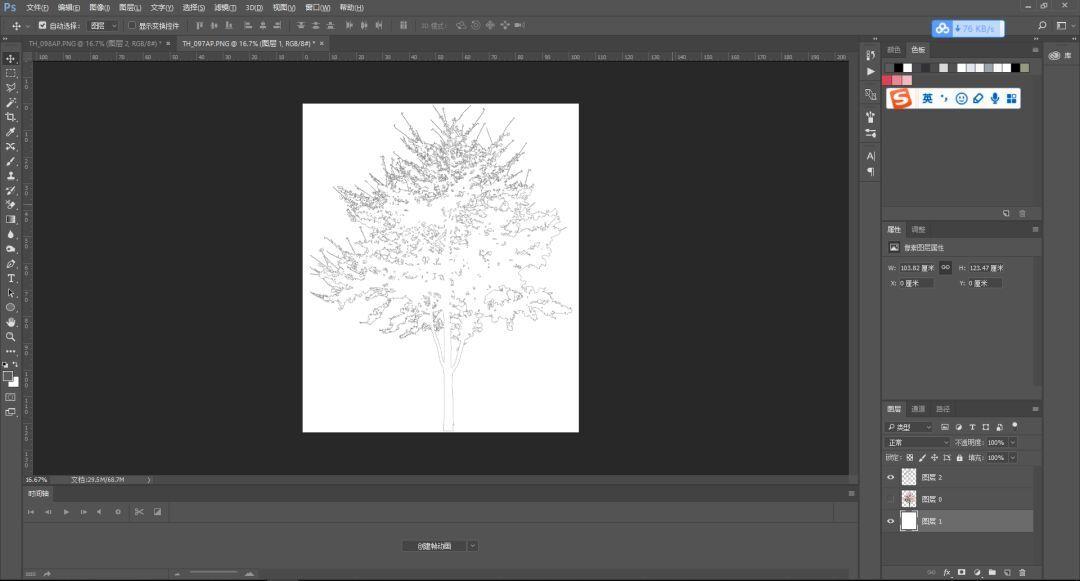1080x581 pixels.
Task: Split the clip with the scissors icon
Action: tap(139, 511)
